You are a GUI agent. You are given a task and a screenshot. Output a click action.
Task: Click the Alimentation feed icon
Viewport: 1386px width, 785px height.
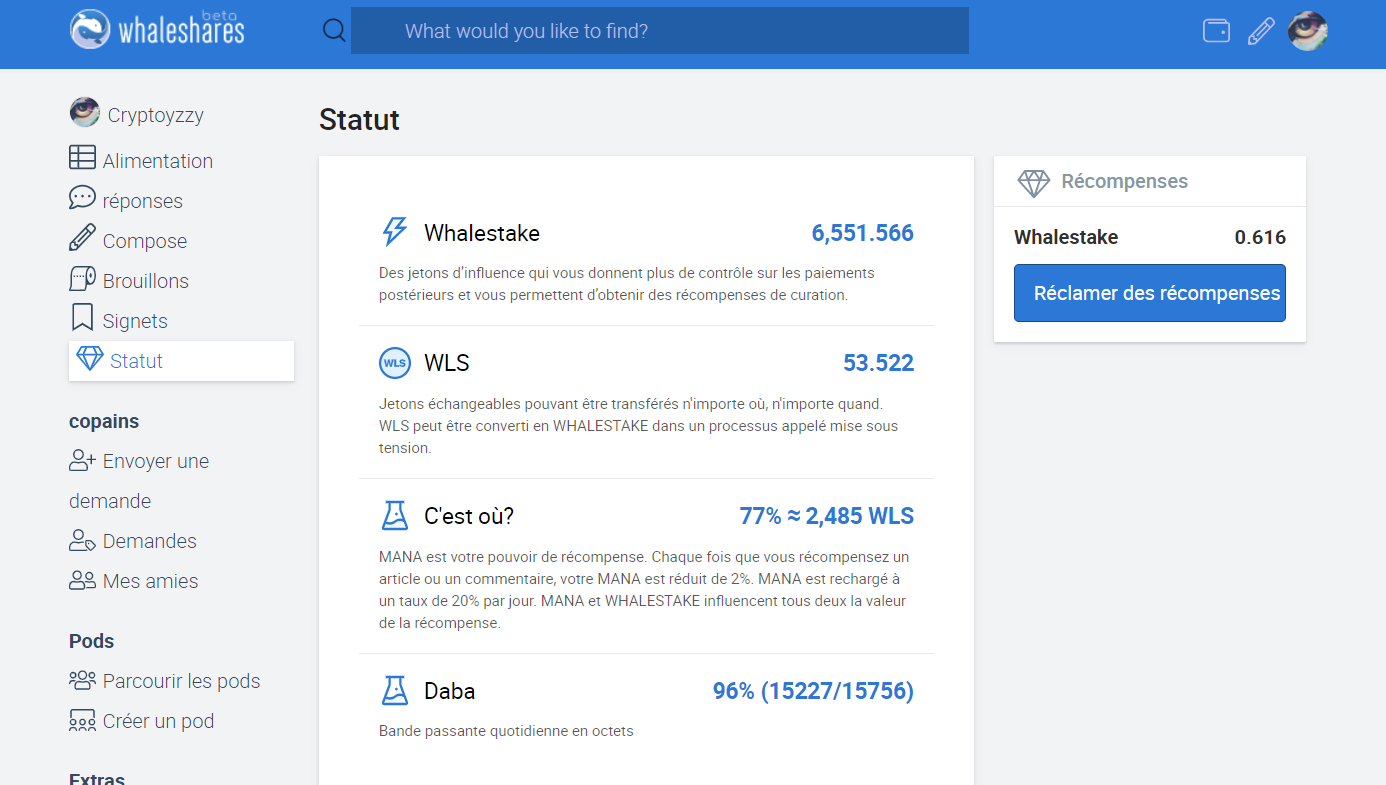coord(82,158)
